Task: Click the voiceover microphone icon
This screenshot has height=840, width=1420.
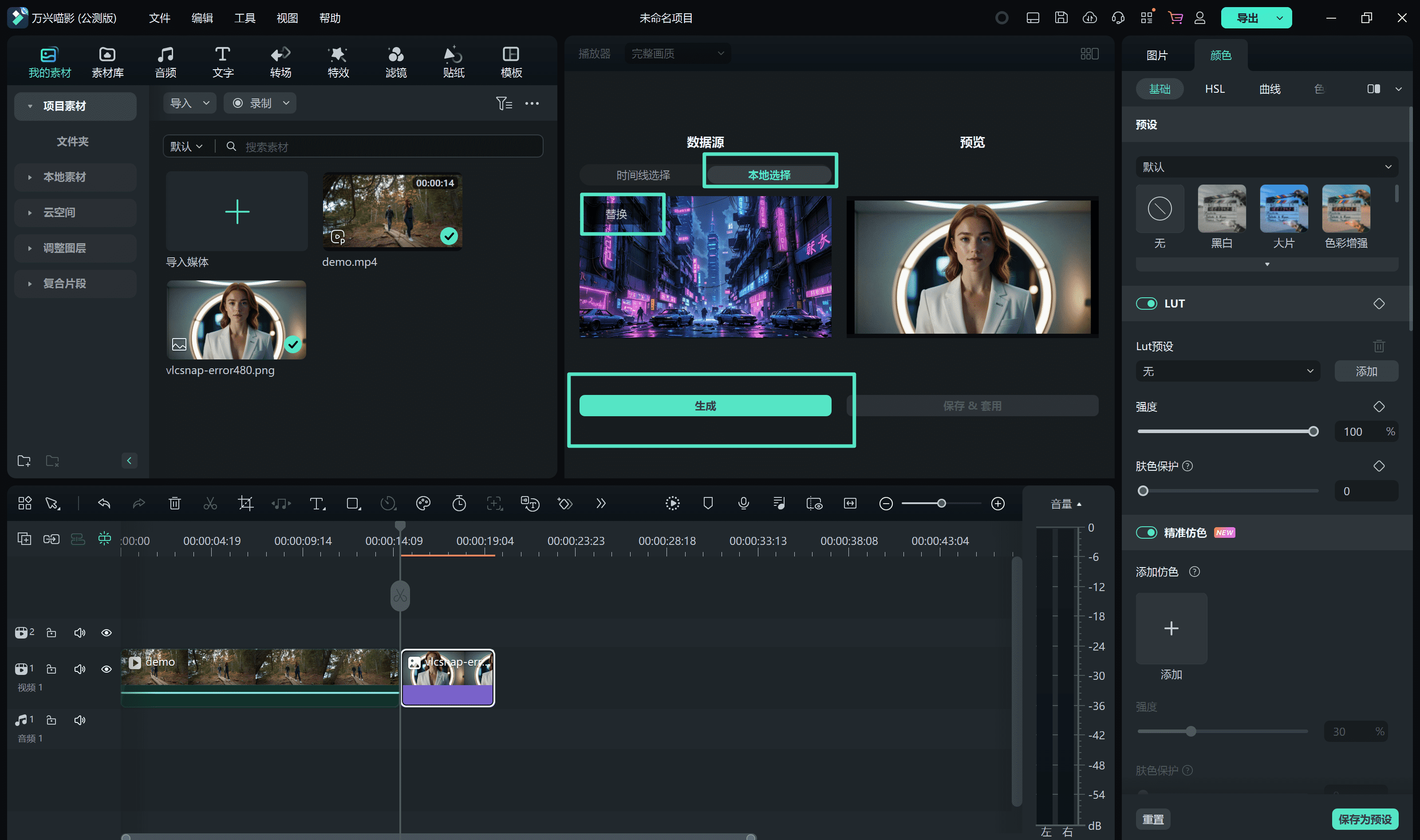Action: [x=743, y=503]
